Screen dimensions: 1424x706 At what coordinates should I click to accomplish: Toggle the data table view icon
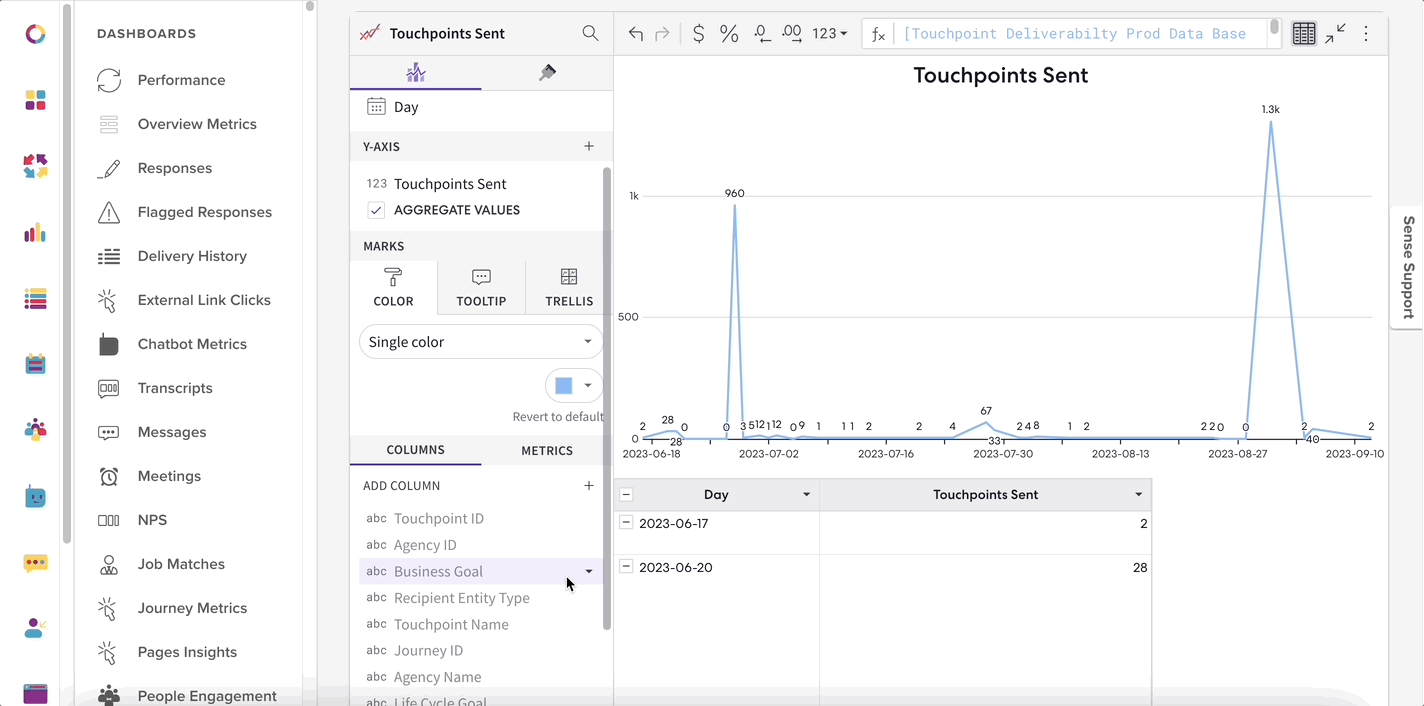point(1304,34)
